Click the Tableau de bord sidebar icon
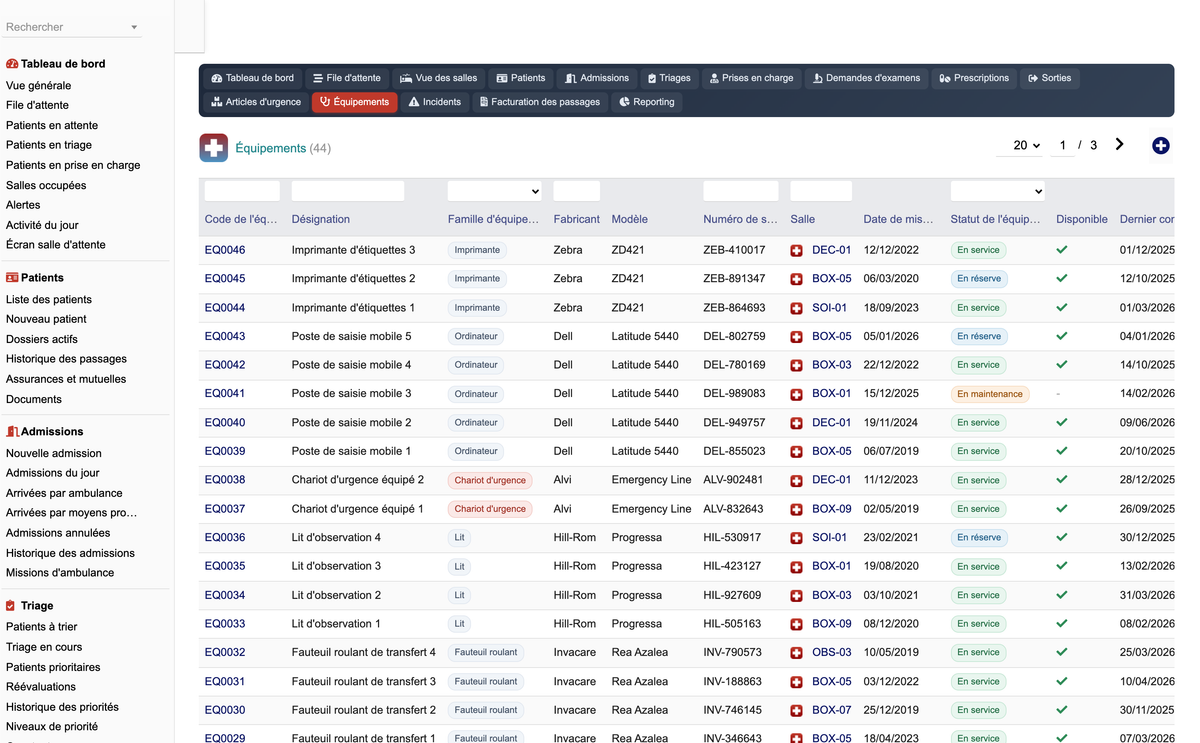Image resolution: width=1200 pixels, height=743 pixels. click(12, 64)
